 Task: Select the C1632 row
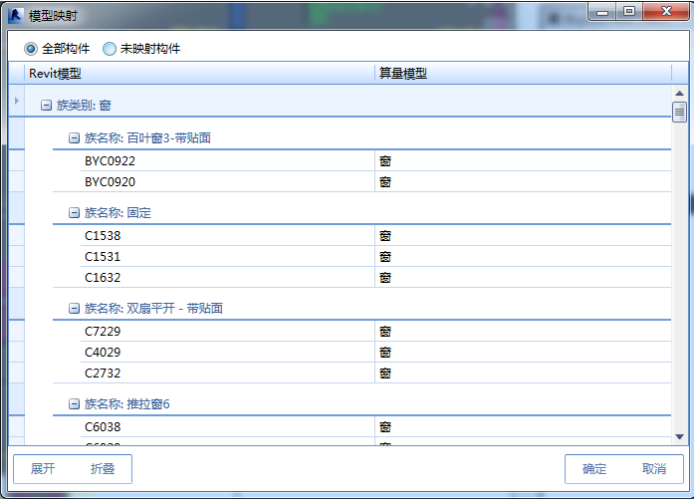[376, 278]
